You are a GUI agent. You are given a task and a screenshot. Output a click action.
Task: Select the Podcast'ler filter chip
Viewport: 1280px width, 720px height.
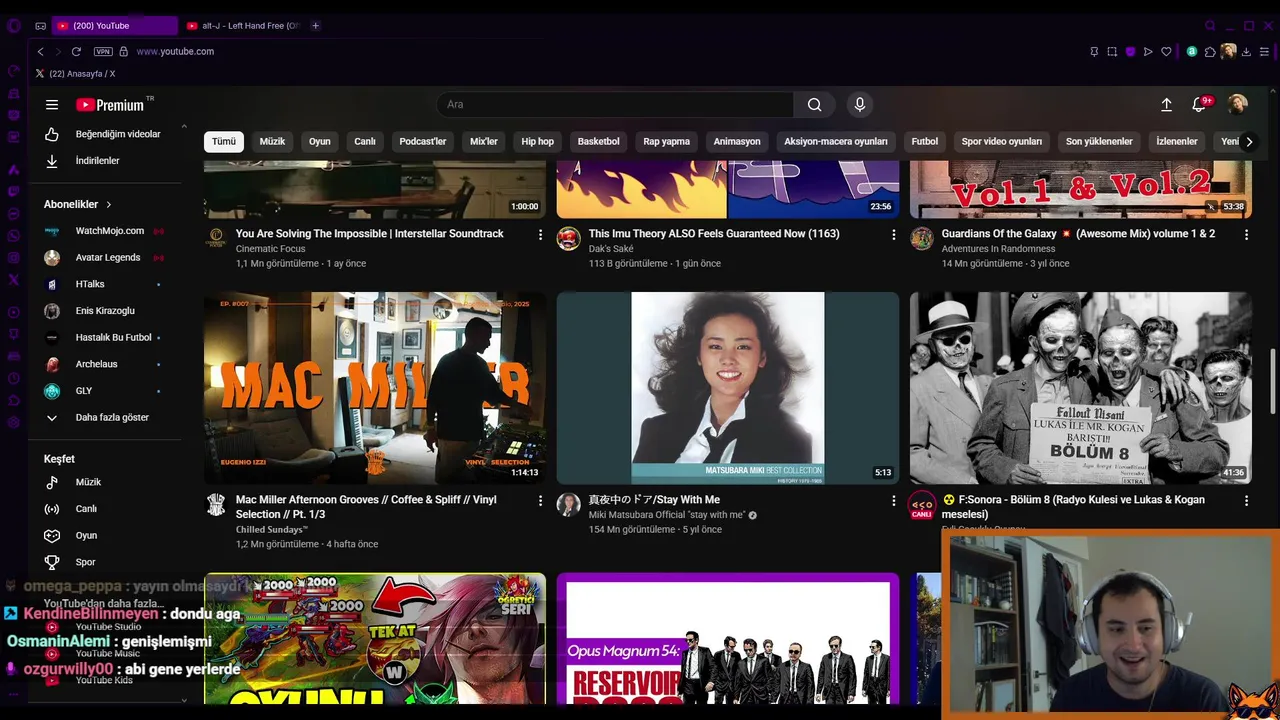pyautogui.click(x=422, y=141)
